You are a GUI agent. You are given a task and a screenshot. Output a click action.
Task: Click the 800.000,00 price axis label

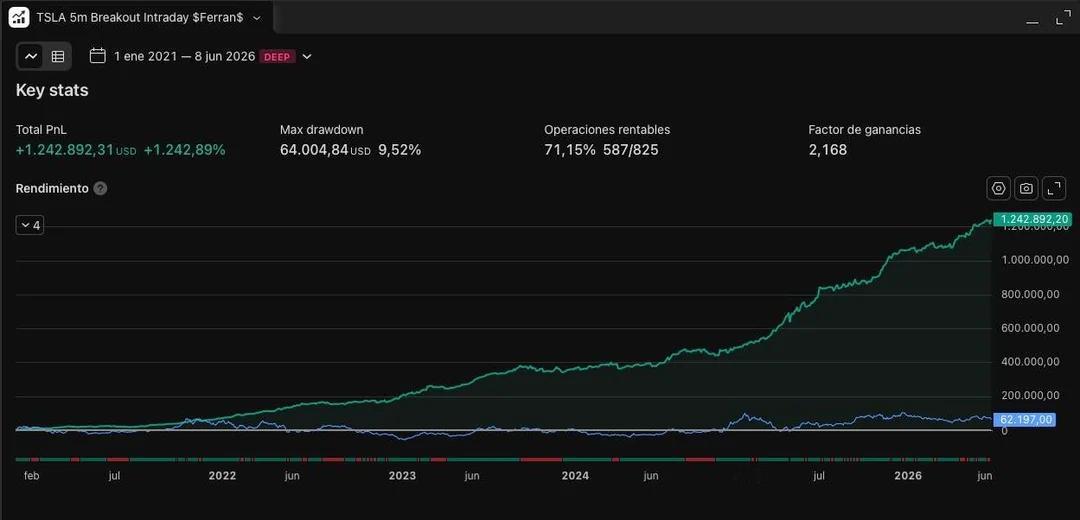click(x=1030, y=294)
